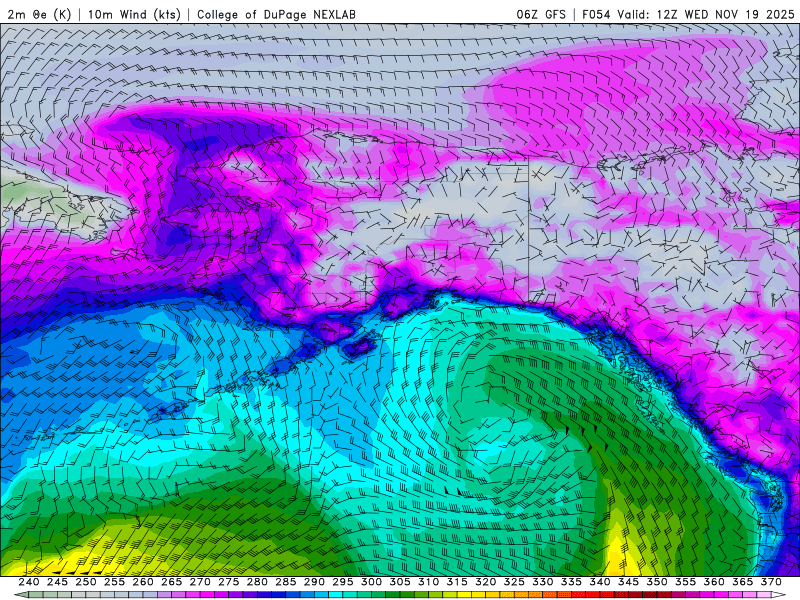This screenshot has width=800, height=600.
Task: Select the 330 colorbar tick label
Action: (543, 582)
